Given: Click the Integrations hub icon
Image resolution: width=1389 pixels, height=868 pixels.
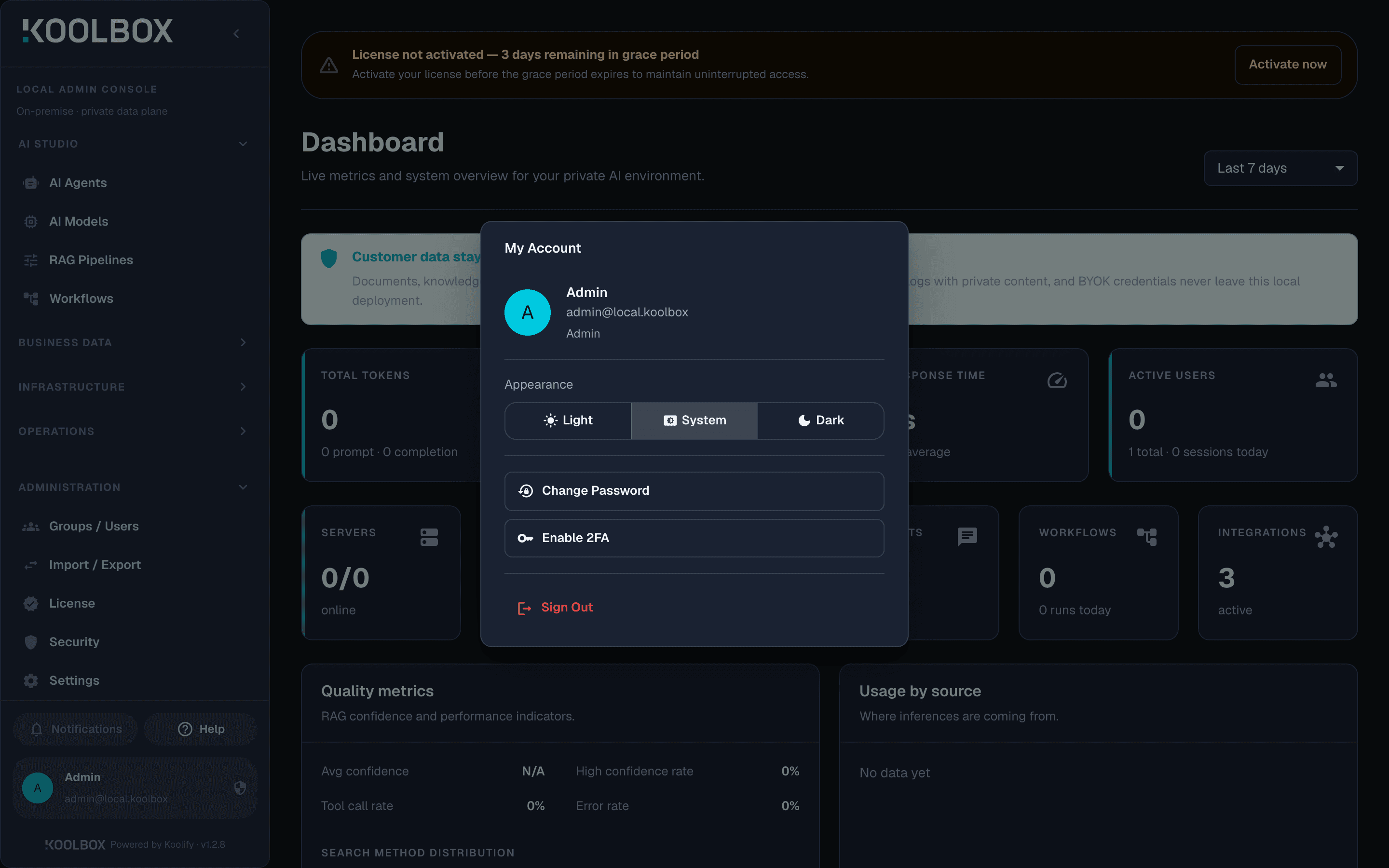Looking at the screenshot, I should (1326, 537).
